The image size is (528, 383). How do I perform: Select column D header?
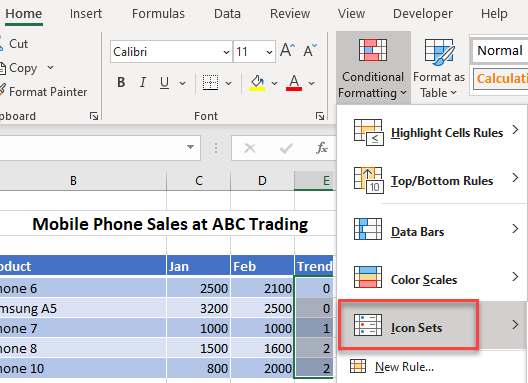(262, 181)
